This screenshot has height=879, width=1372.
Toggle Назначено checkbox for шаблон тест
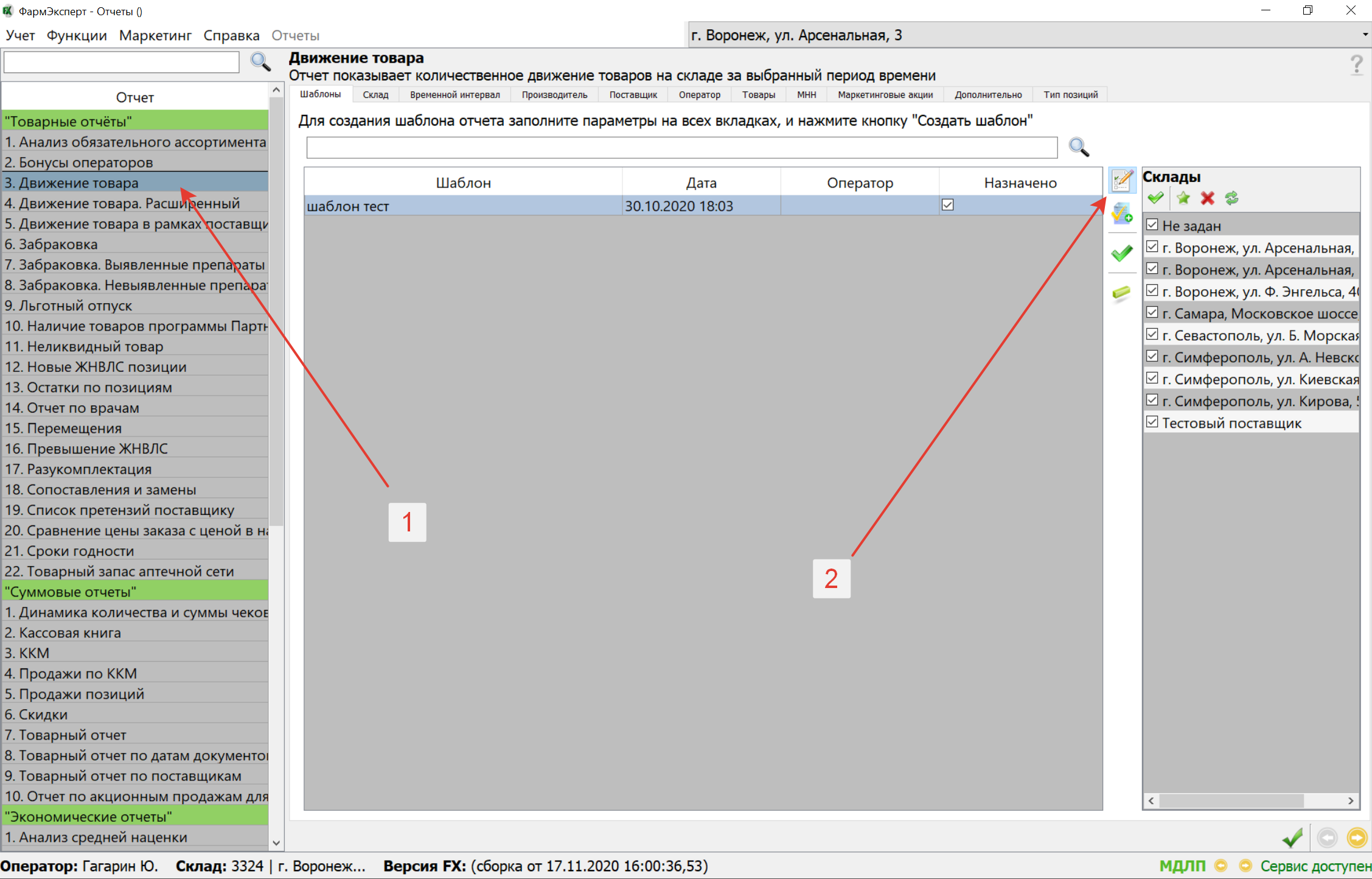947,205
